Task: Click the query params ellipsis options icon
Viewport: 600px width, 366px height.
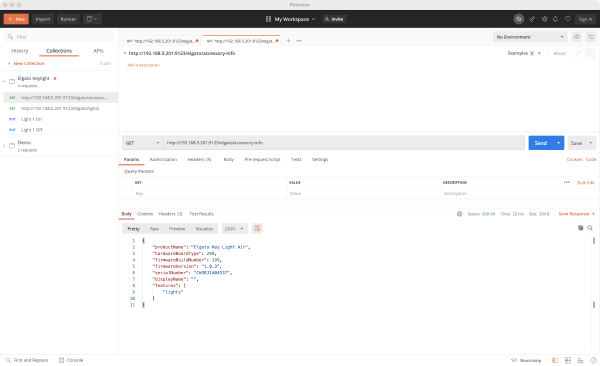Action: pyautogui.click(x=567, y=182)
